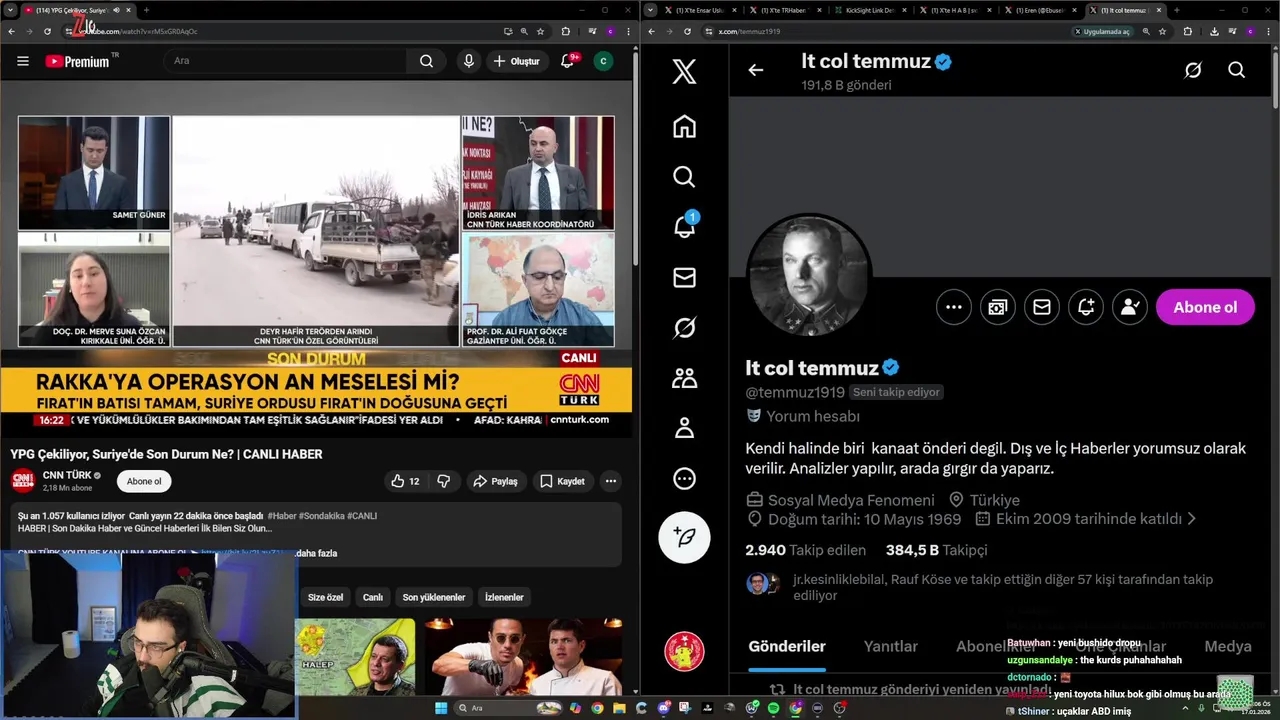
Task: Like the CNN Türk video
Action: tap(406, 481)
